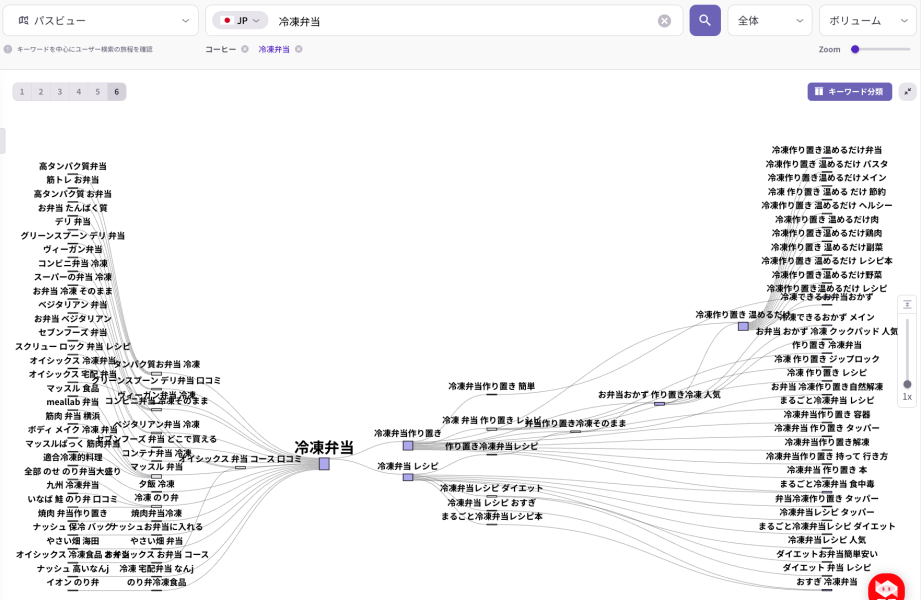Open the JP country selector
This screenshot has width=921, height=600.
click(x=240, y=21)
